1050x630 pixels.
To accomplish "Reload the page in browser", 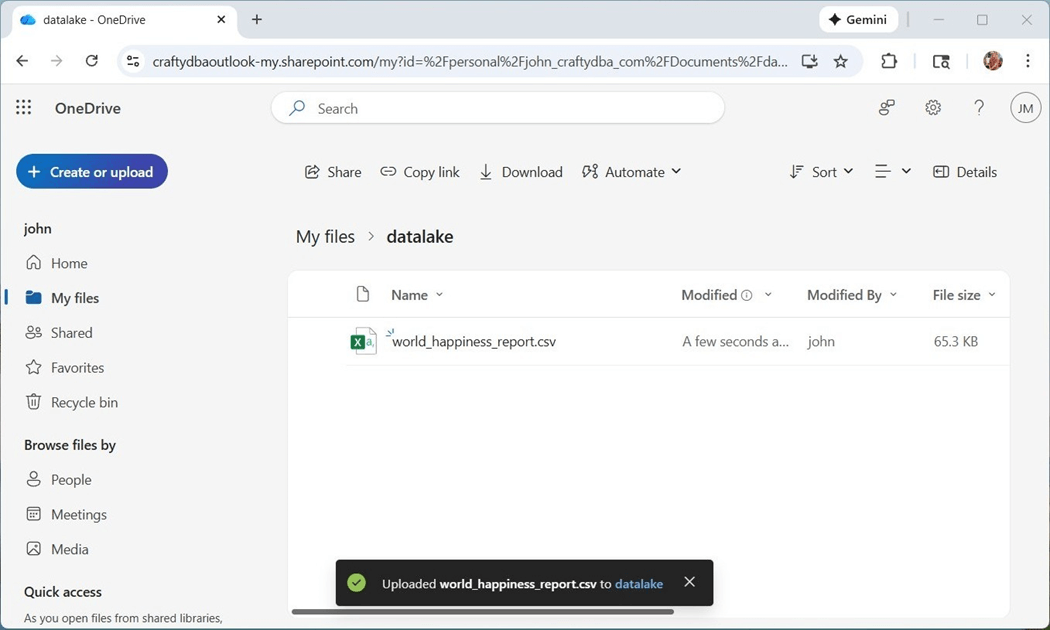I will (x=92, y=62).
